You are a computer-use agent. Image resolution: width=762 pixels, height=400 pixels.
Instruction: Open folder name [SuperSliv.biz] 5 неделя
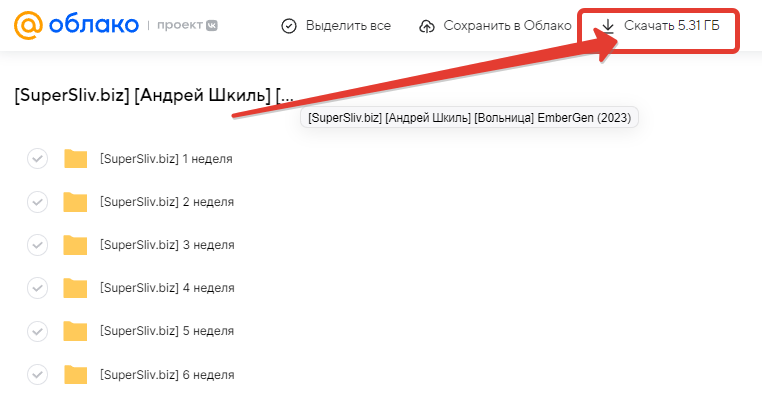click(167, 331)
